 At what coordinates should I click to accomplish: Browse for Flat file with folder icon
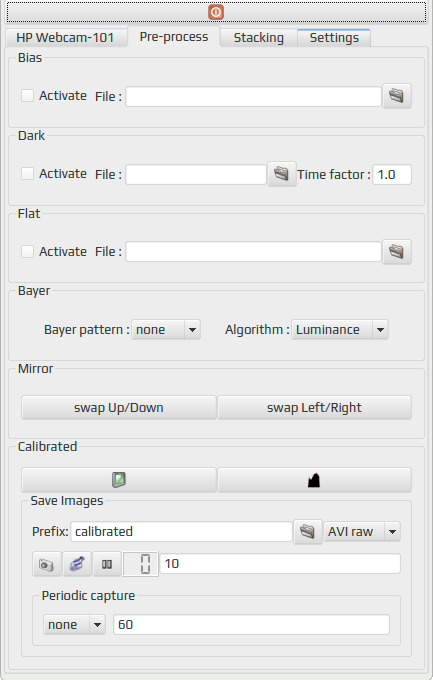(x=397, y=252)
